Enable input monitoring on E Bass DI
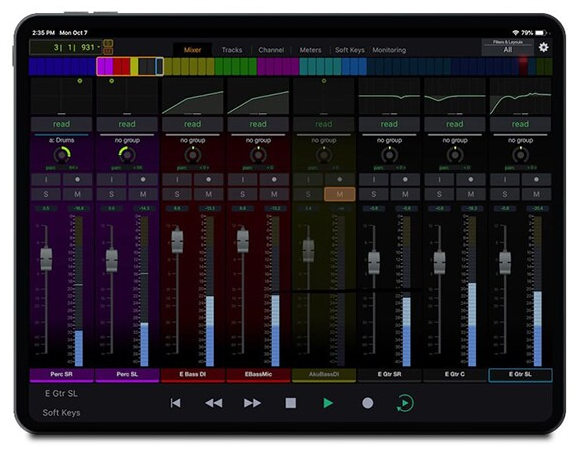 (177, 180)
